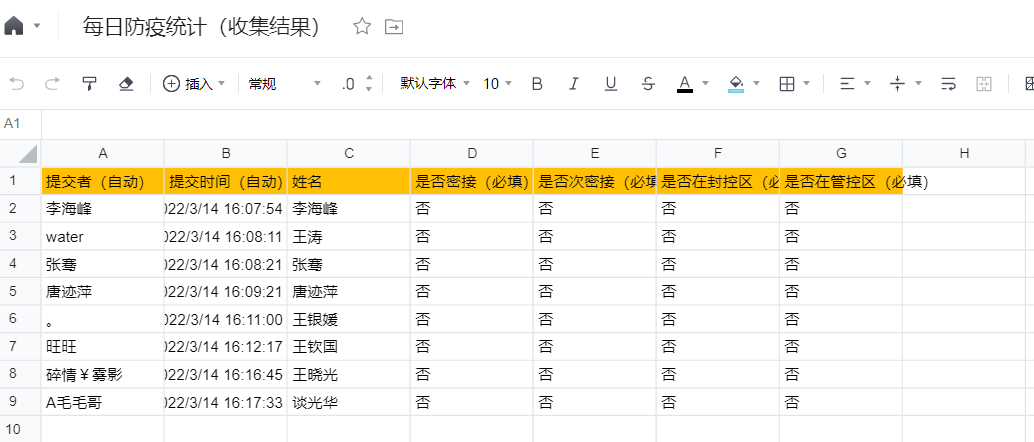
Task: Star this document as favorite
Action: coord(362,26)
